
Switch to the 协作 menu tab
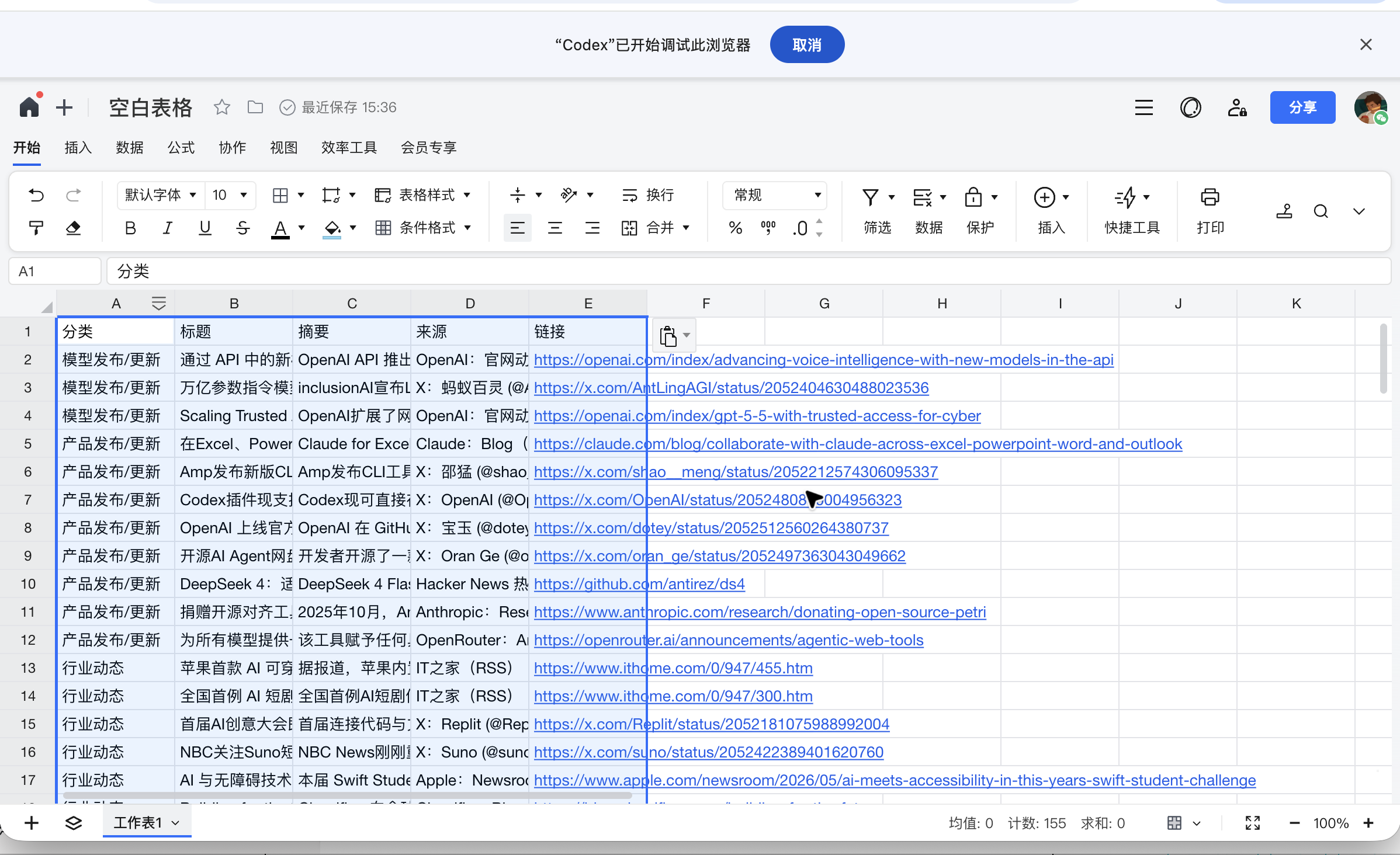pos(233,147)
